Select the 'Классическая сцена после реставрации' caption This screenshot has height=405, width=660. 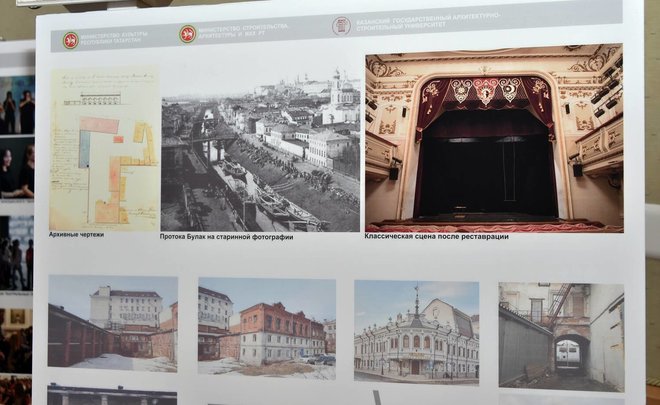pyautogui.click(x=436, y=236)
